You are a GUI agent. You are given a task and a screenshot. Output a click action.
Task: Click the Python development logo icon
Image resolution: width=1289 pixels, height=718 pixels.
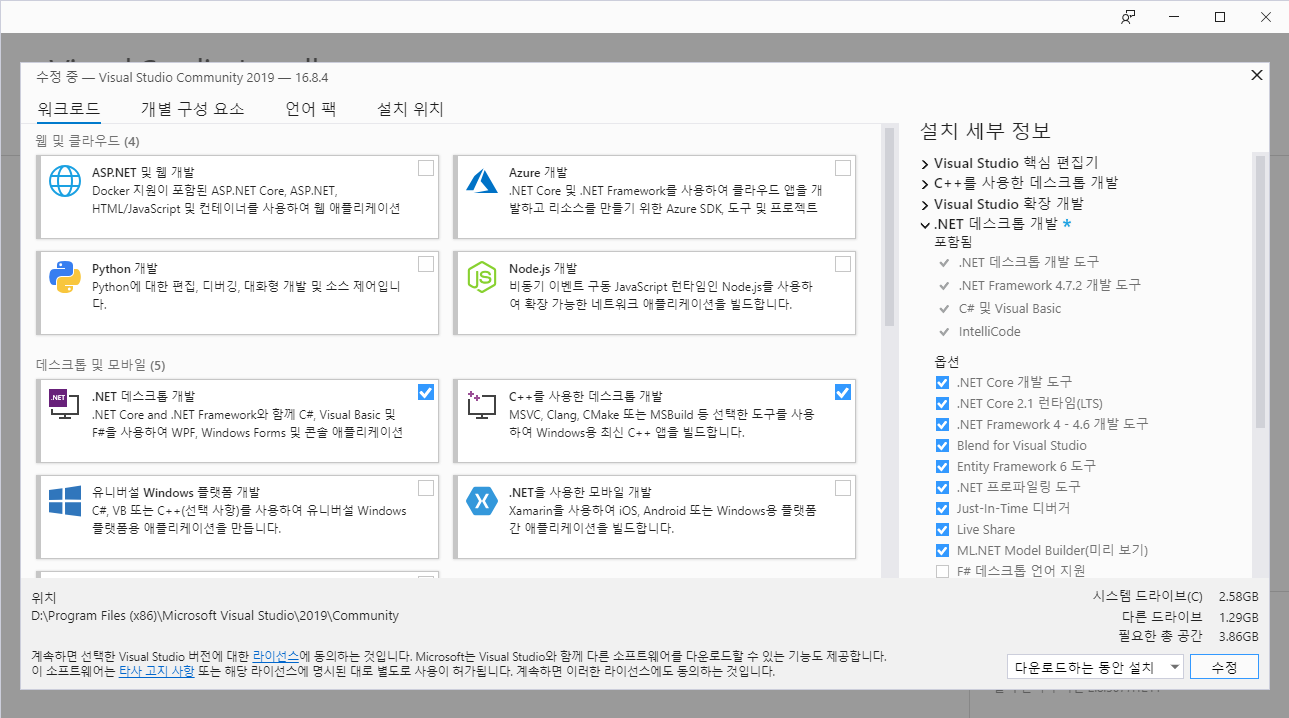tap(65, 277)
